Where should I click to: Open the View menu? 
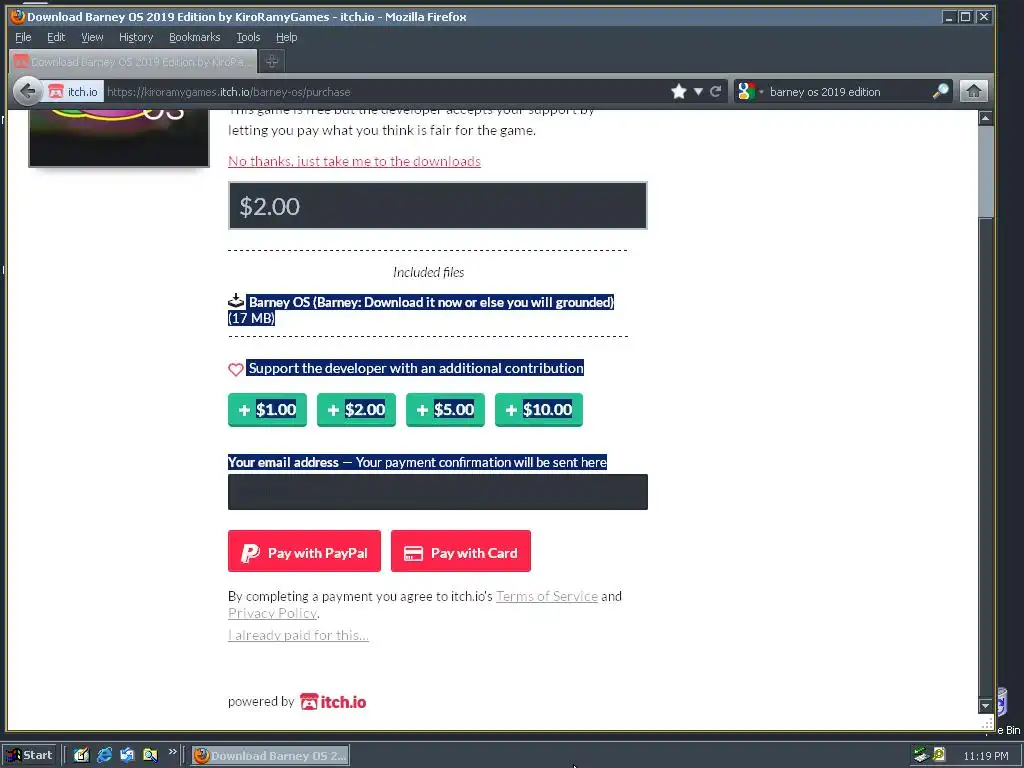[x=92, y=37]
